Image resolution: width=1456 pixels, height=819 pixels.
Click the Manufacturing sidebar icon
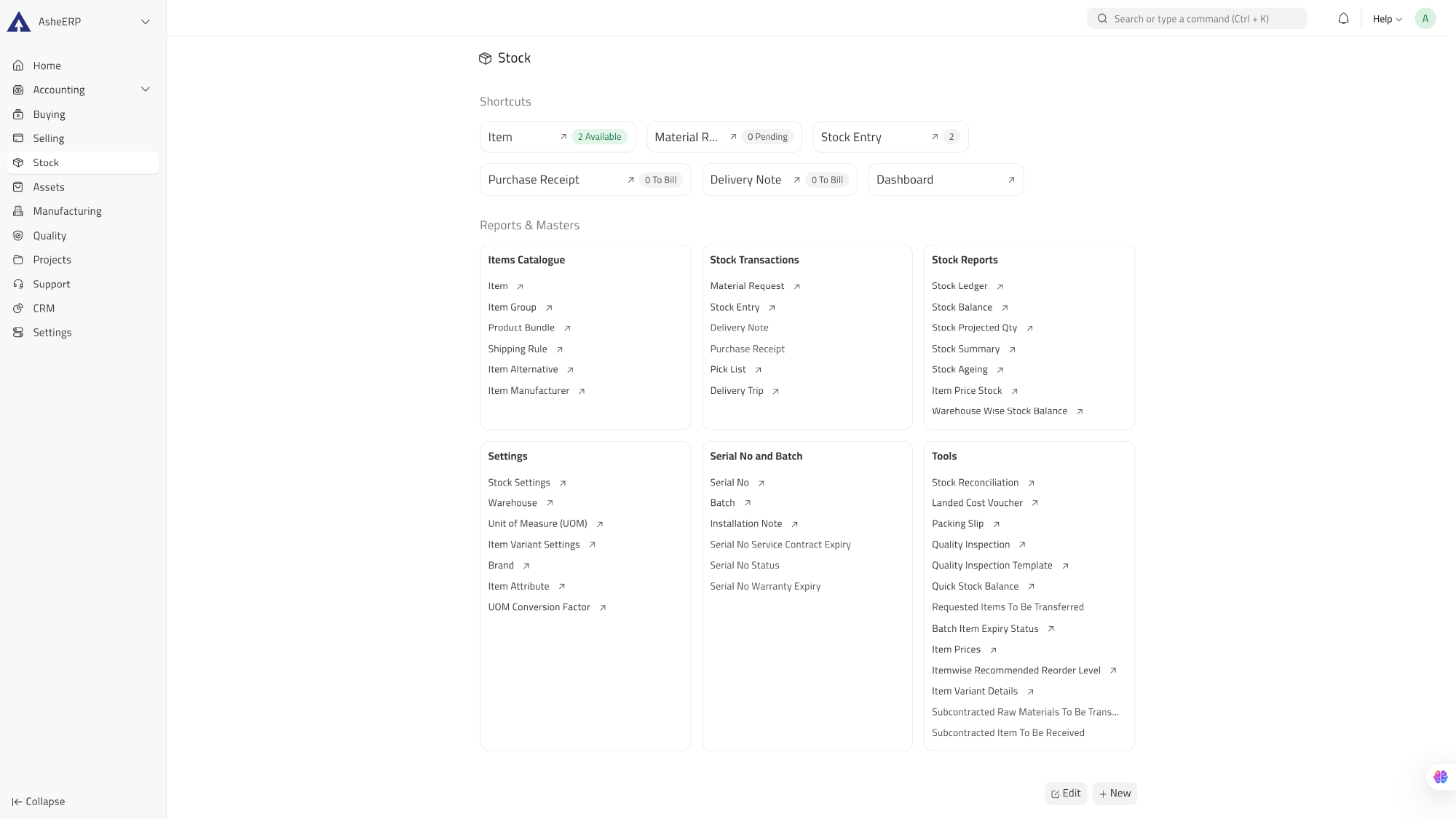(x=18, y=211)
